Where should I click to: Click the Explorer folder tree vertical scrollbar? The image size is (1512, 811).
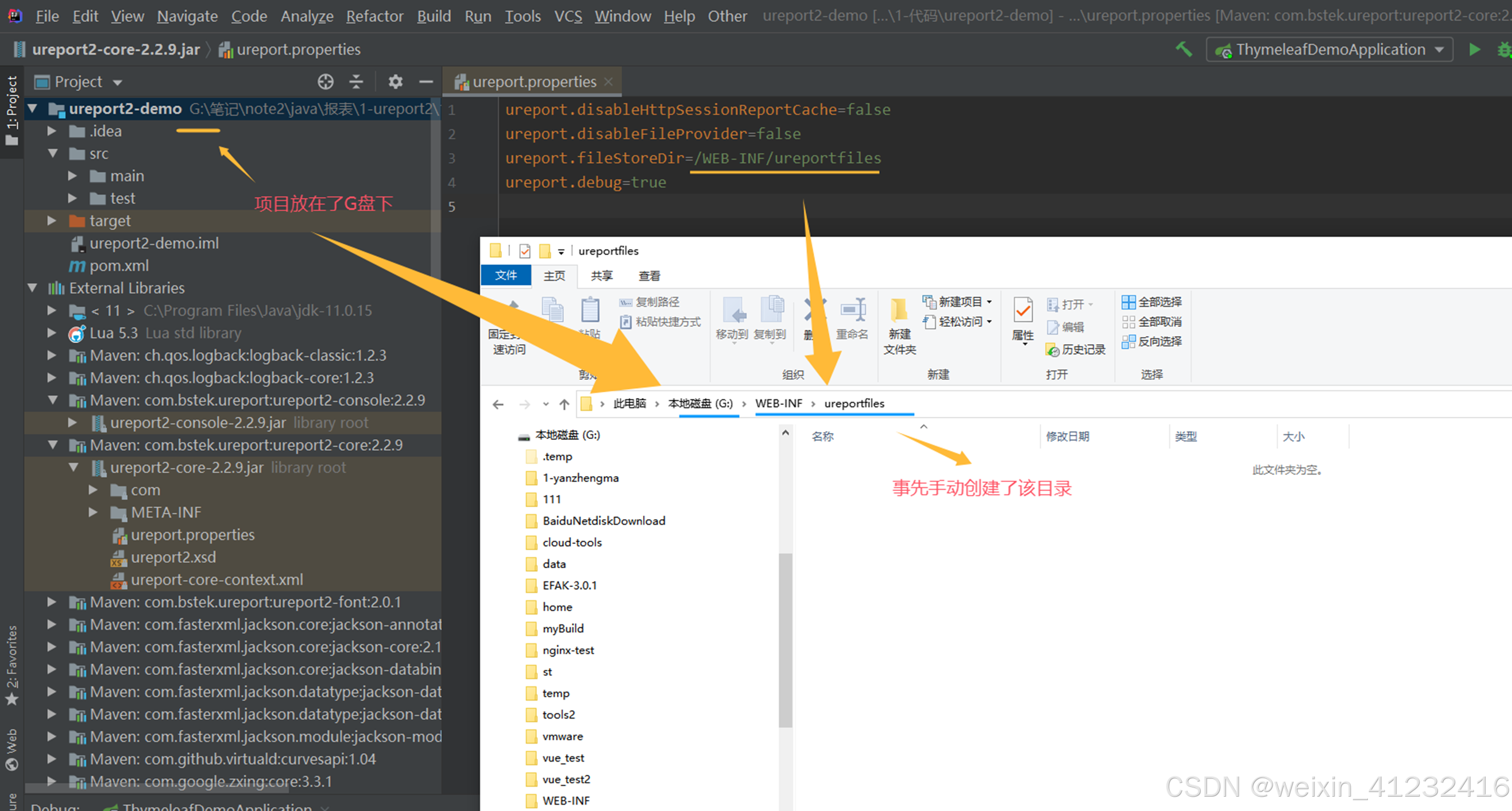[786, 640]
